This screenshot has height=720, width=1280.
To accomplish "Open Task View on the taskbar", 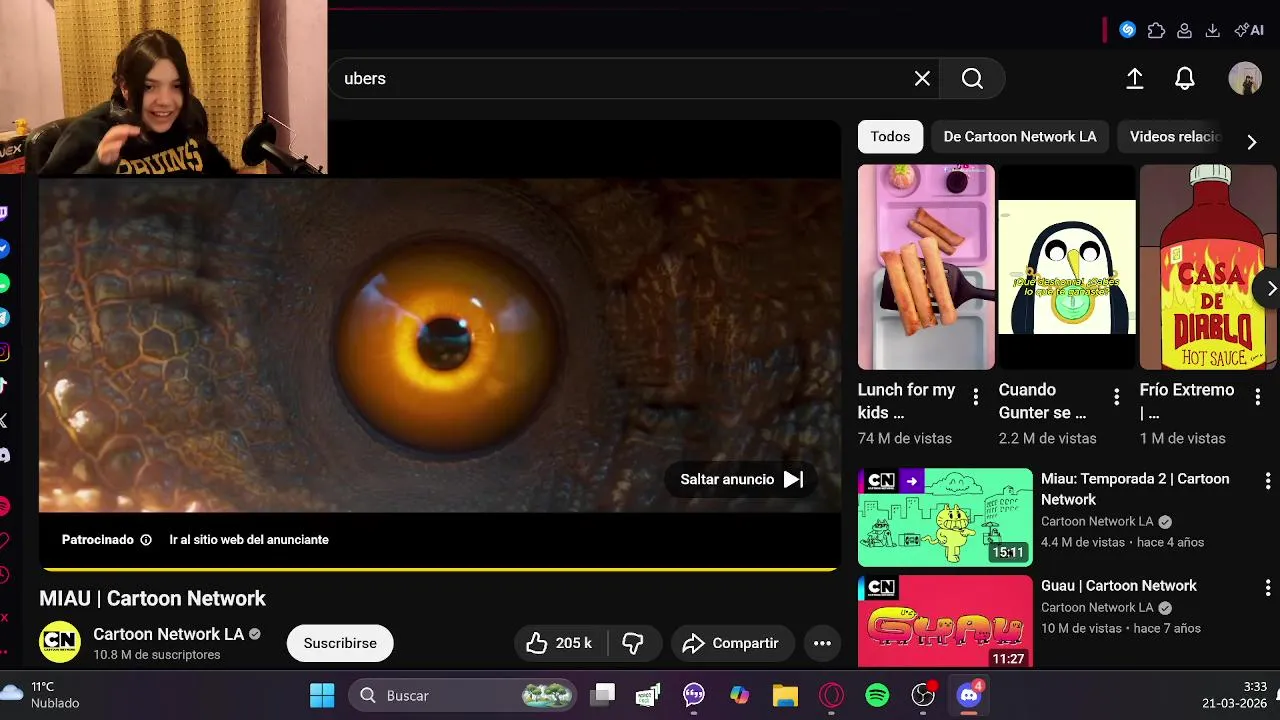I will 602,695.
